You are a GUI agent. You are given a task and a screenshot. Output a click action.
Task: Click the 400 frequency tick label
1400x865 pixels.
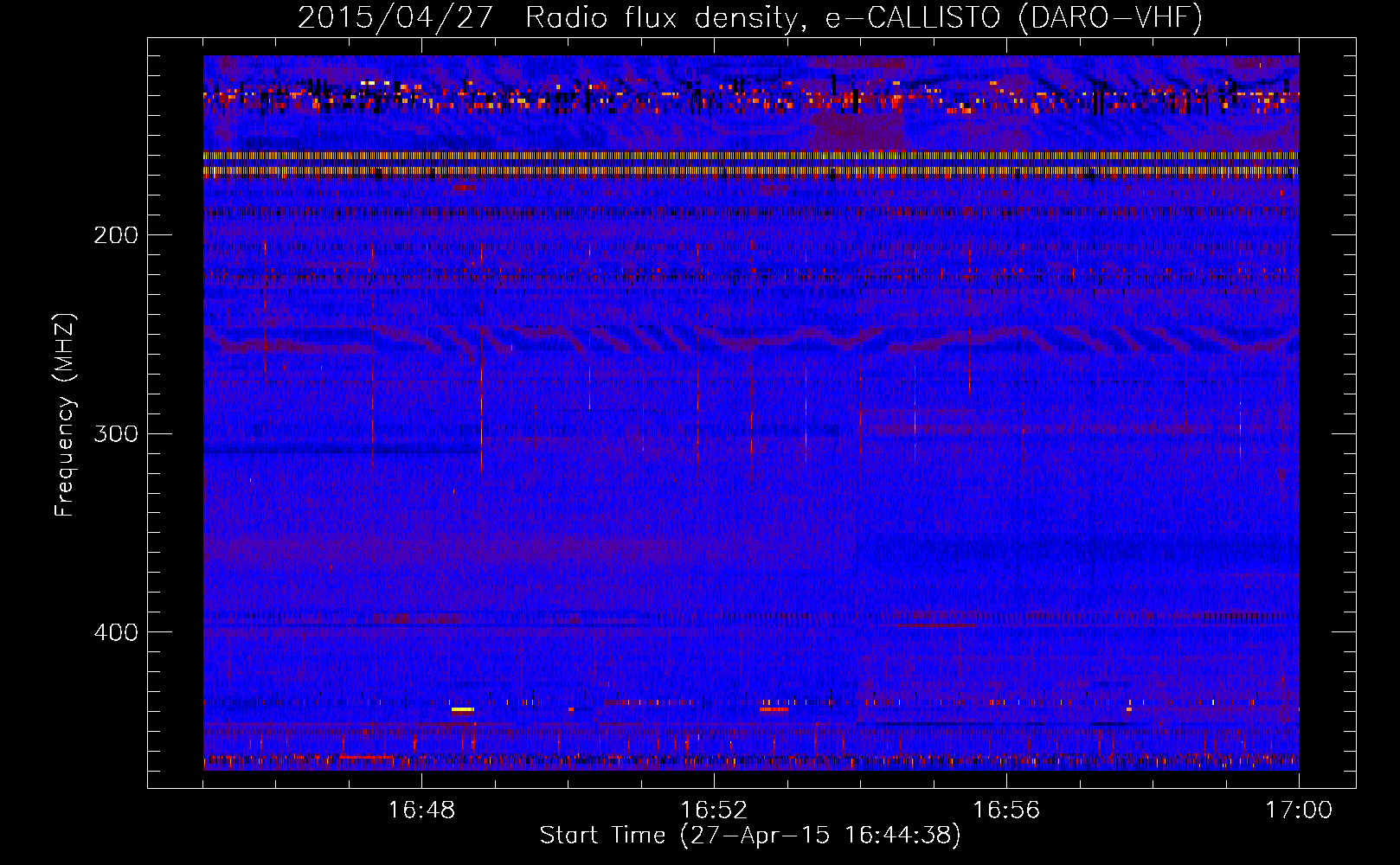click(x=115, y=632)
